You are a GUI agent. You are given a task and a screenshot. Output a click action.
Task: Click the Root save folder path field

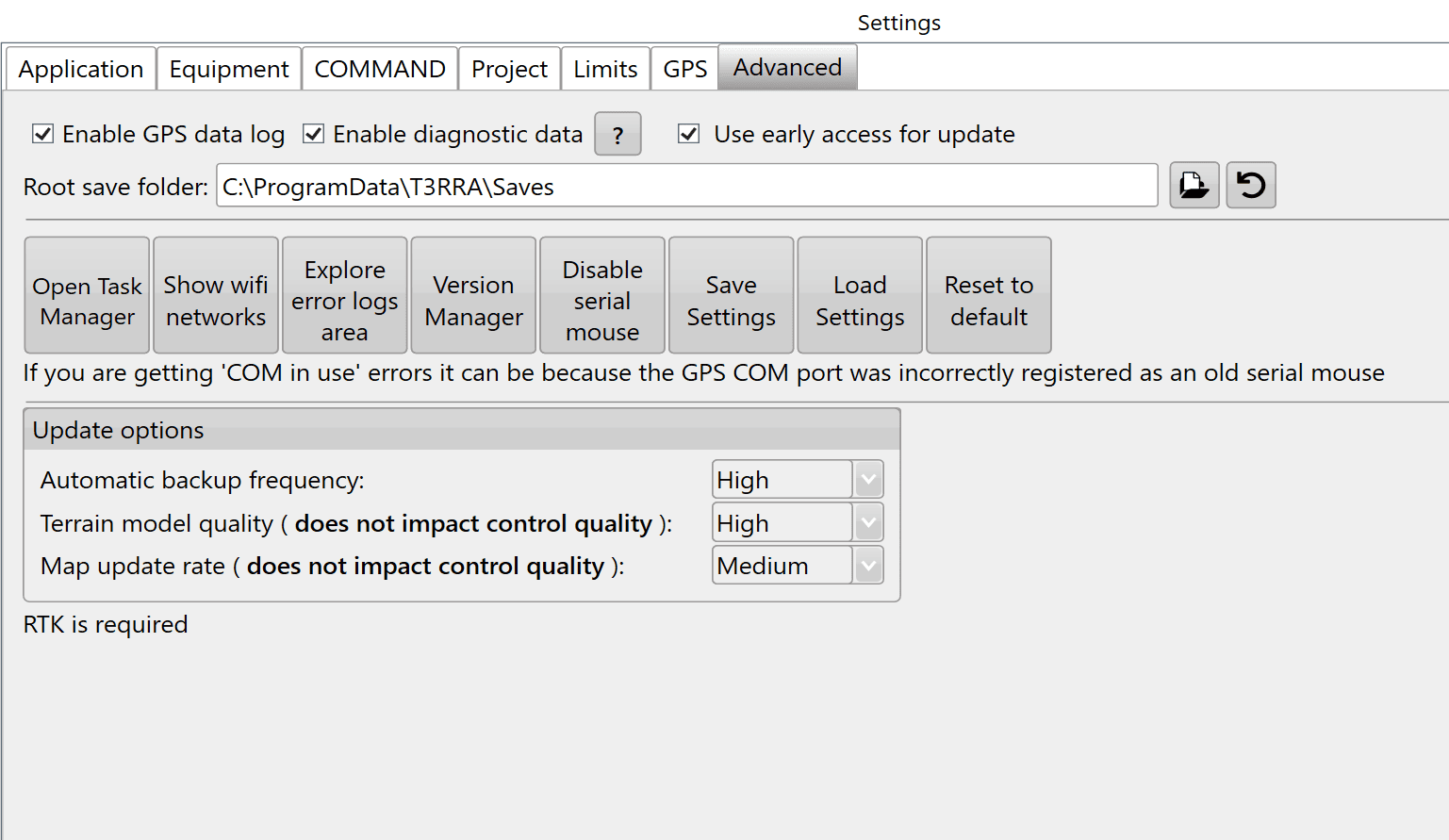tap(687, 186)
